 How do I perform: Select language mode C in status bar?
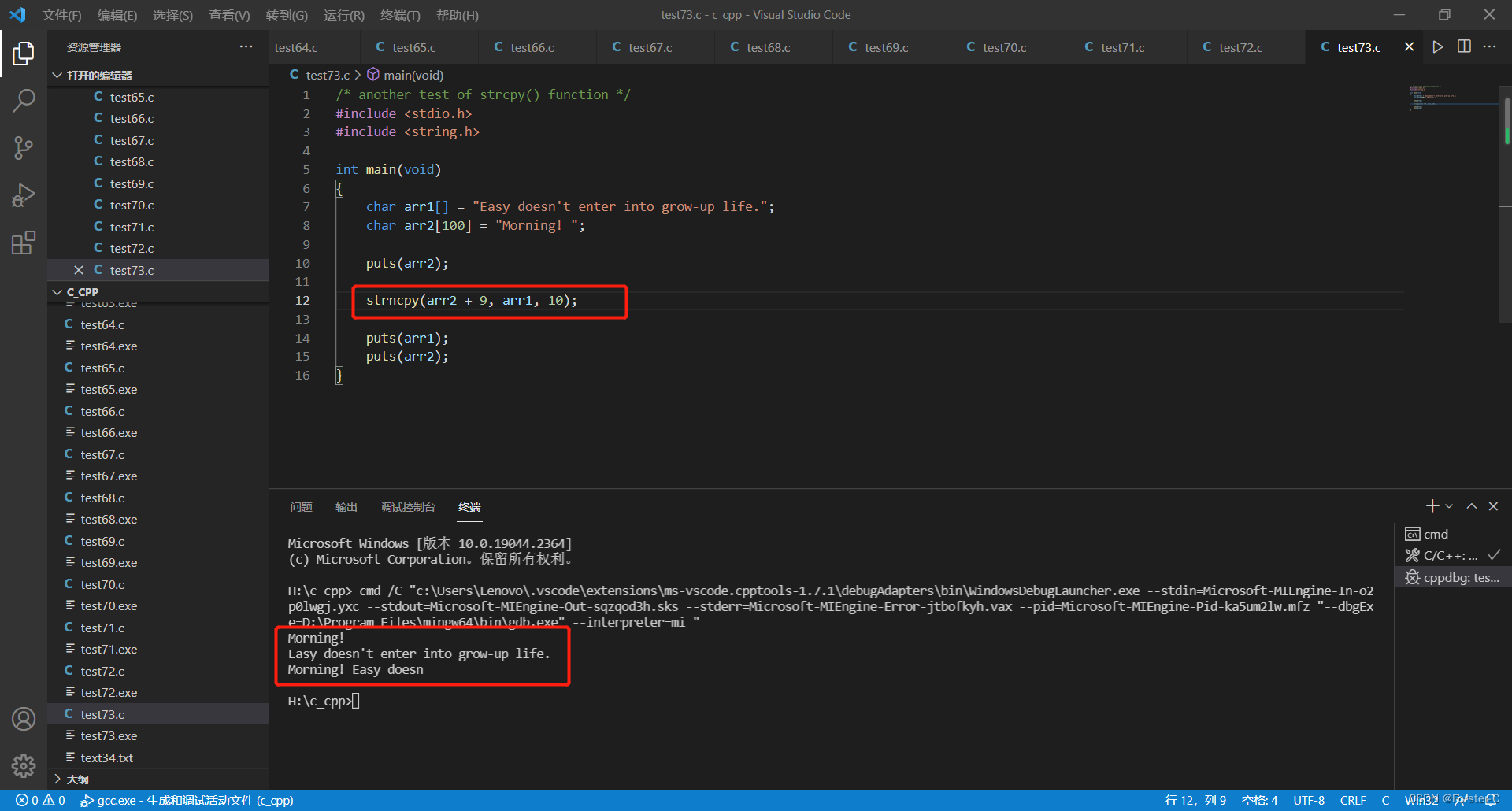1385,801
